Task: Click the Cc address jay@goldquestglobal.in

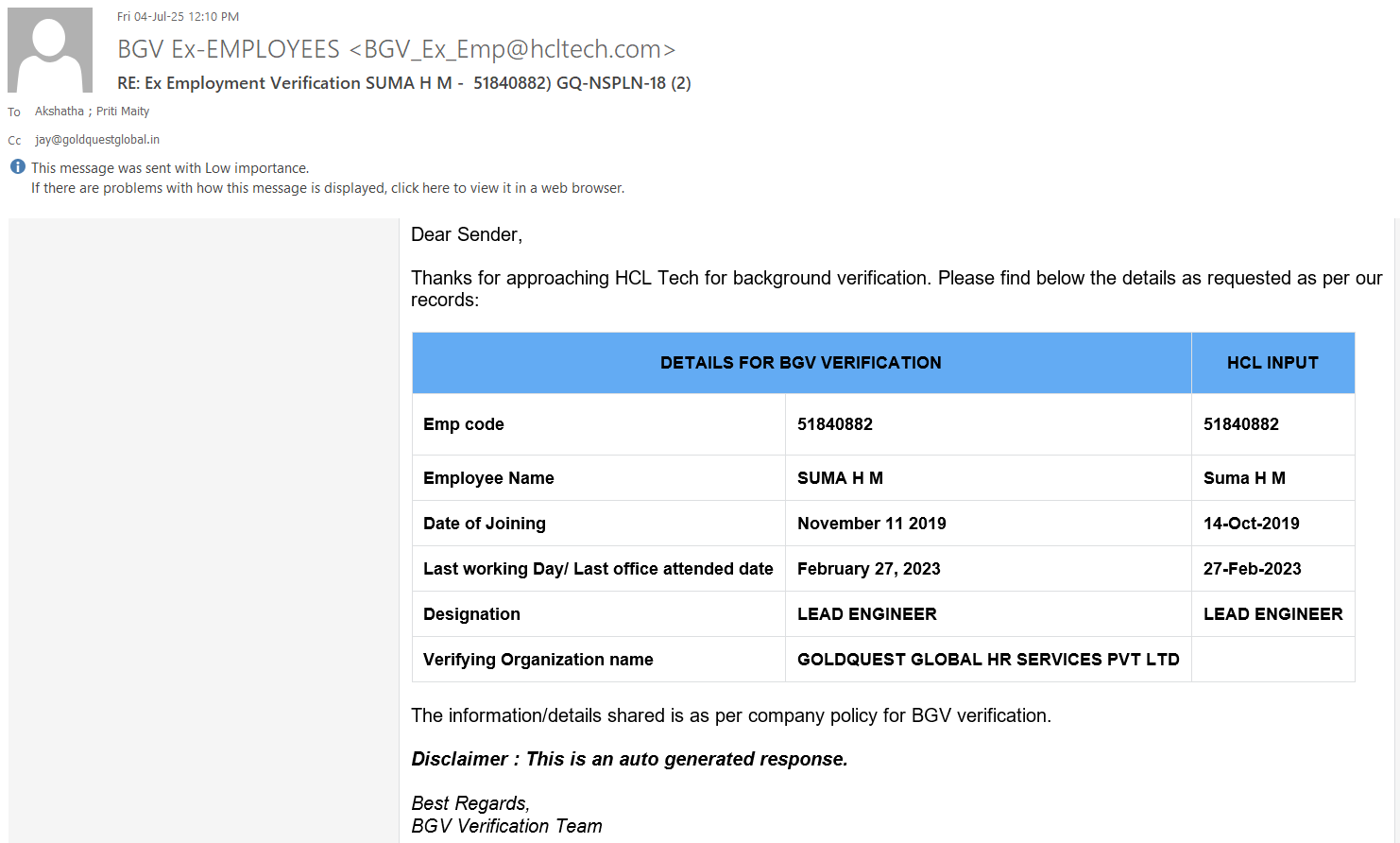Action: [97, 140]
